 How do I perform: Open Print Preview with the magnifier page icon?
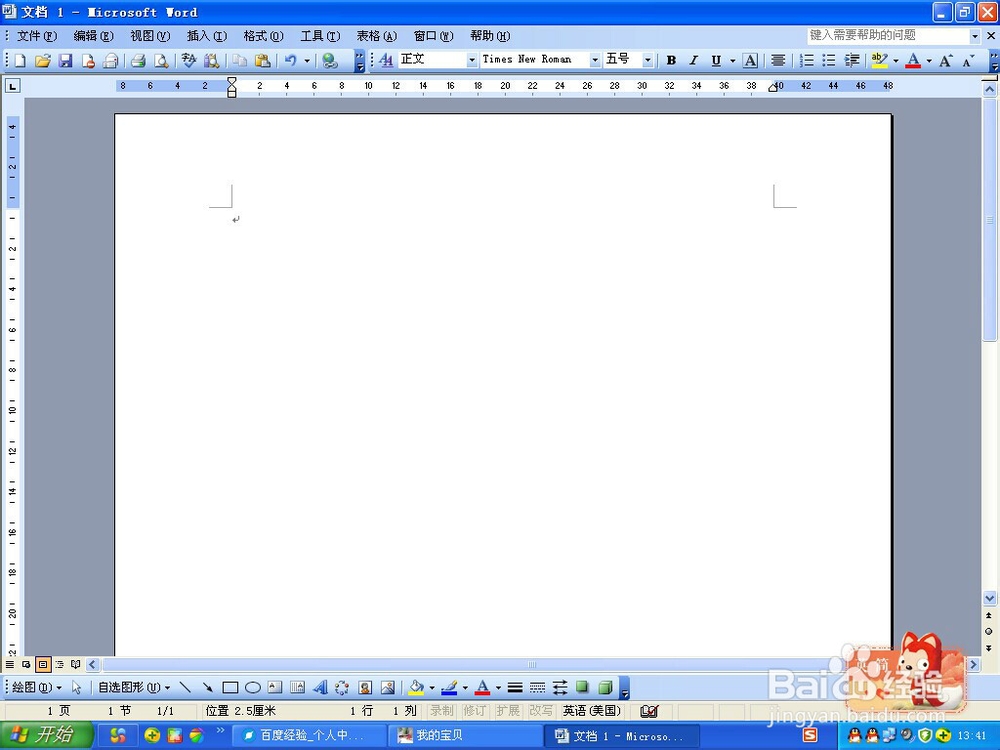click(161, 61)
